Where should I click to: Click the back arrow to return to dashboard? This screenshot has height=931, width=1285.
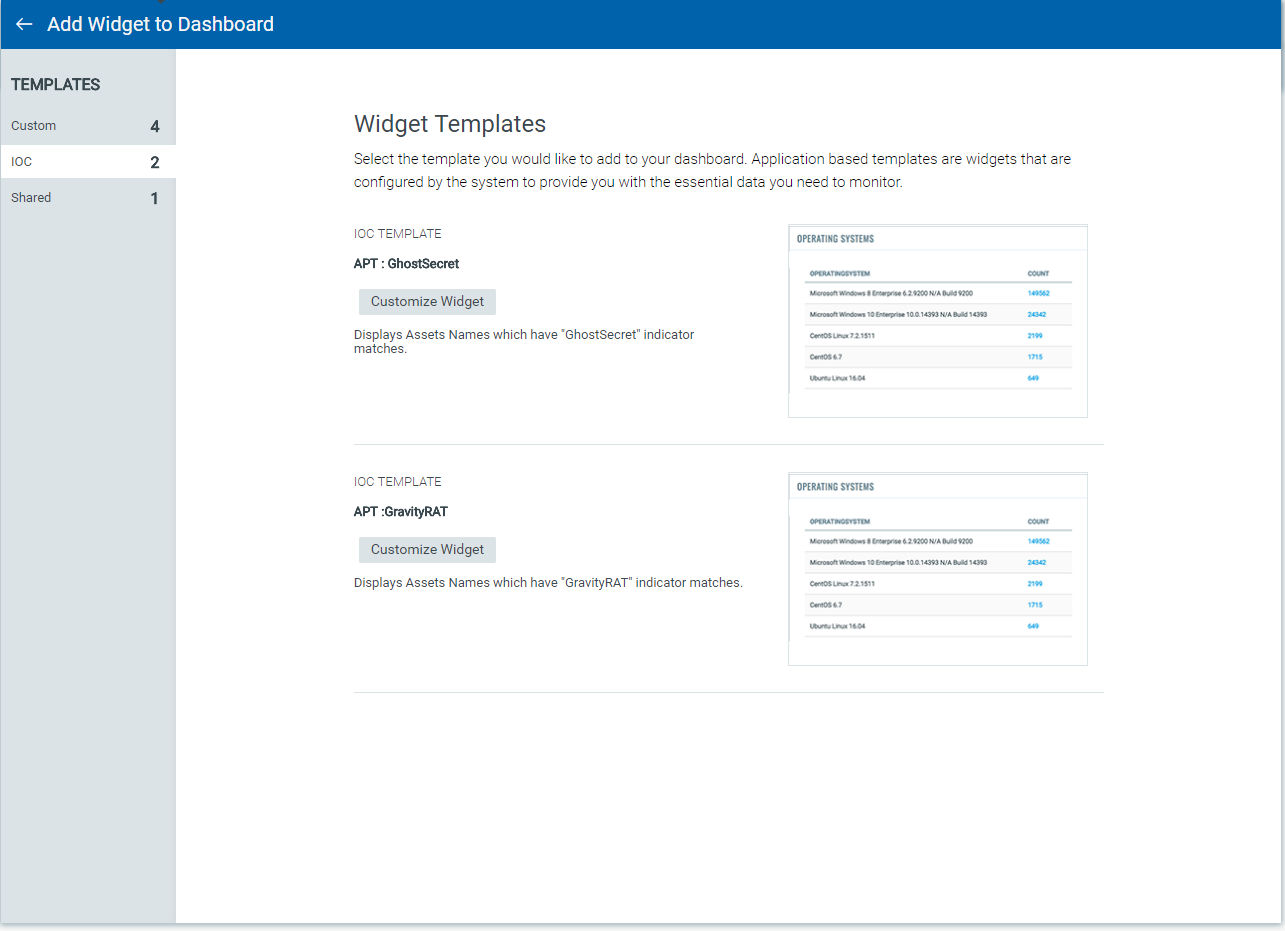click(23, 24)
